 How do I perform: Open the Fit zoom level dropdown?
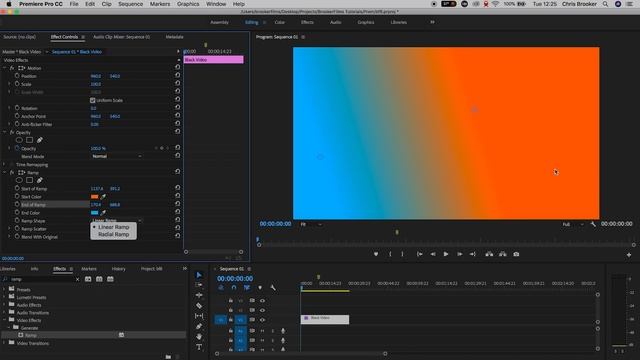tap(311, 224)
